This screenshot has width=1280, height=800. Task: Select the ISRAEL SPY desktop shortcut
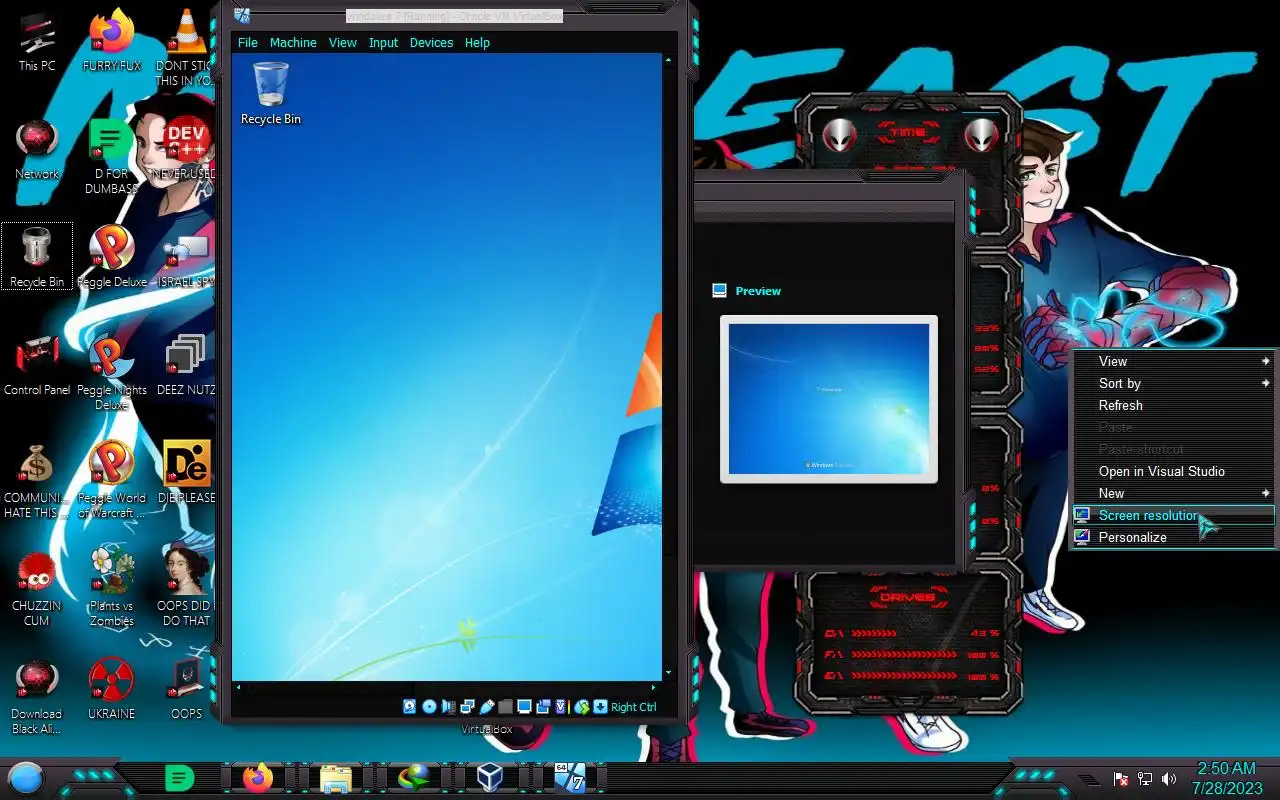coord(185,258)
